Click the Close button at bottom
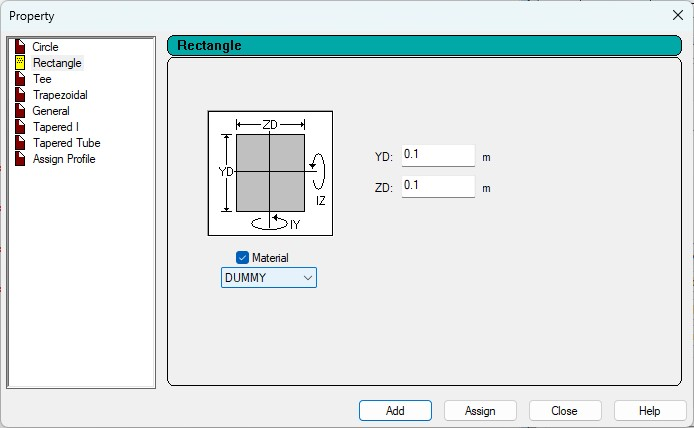The height and width of the screenshot is (428, 694). (x=564, y=411)
